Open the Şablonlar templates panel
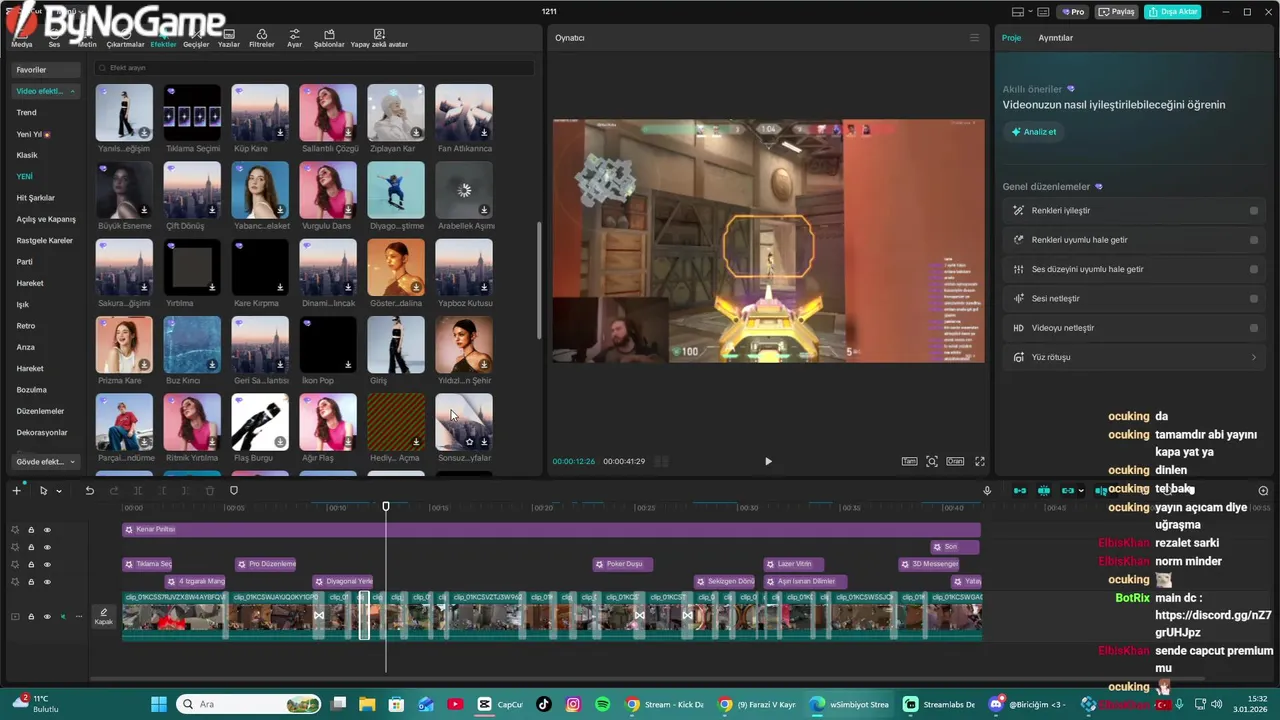 click(329, 39)
